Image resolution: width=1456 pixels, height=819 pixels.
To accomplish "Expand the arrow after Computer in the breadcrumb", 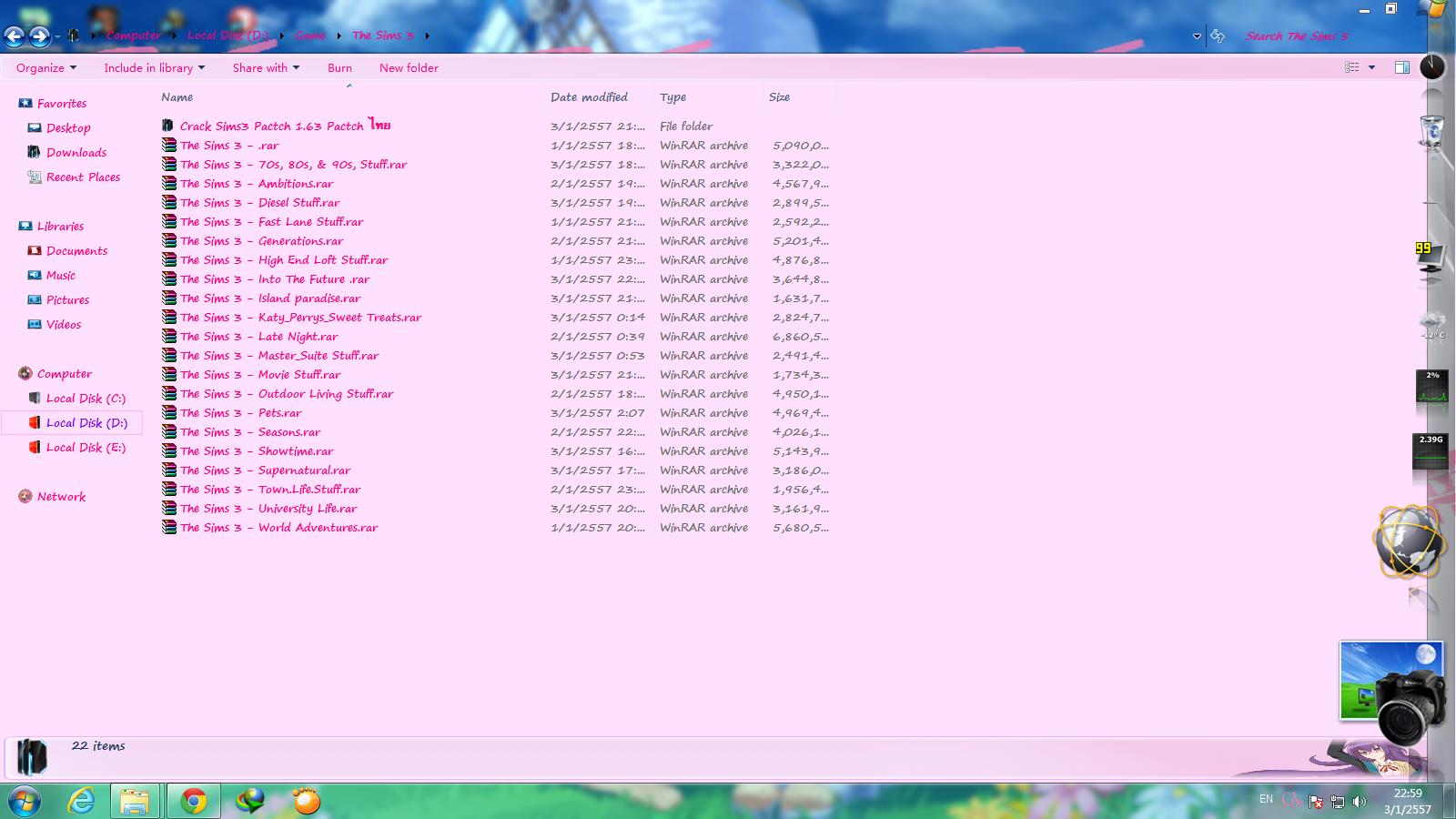I will pyautogui.click(x=174, y=35).
